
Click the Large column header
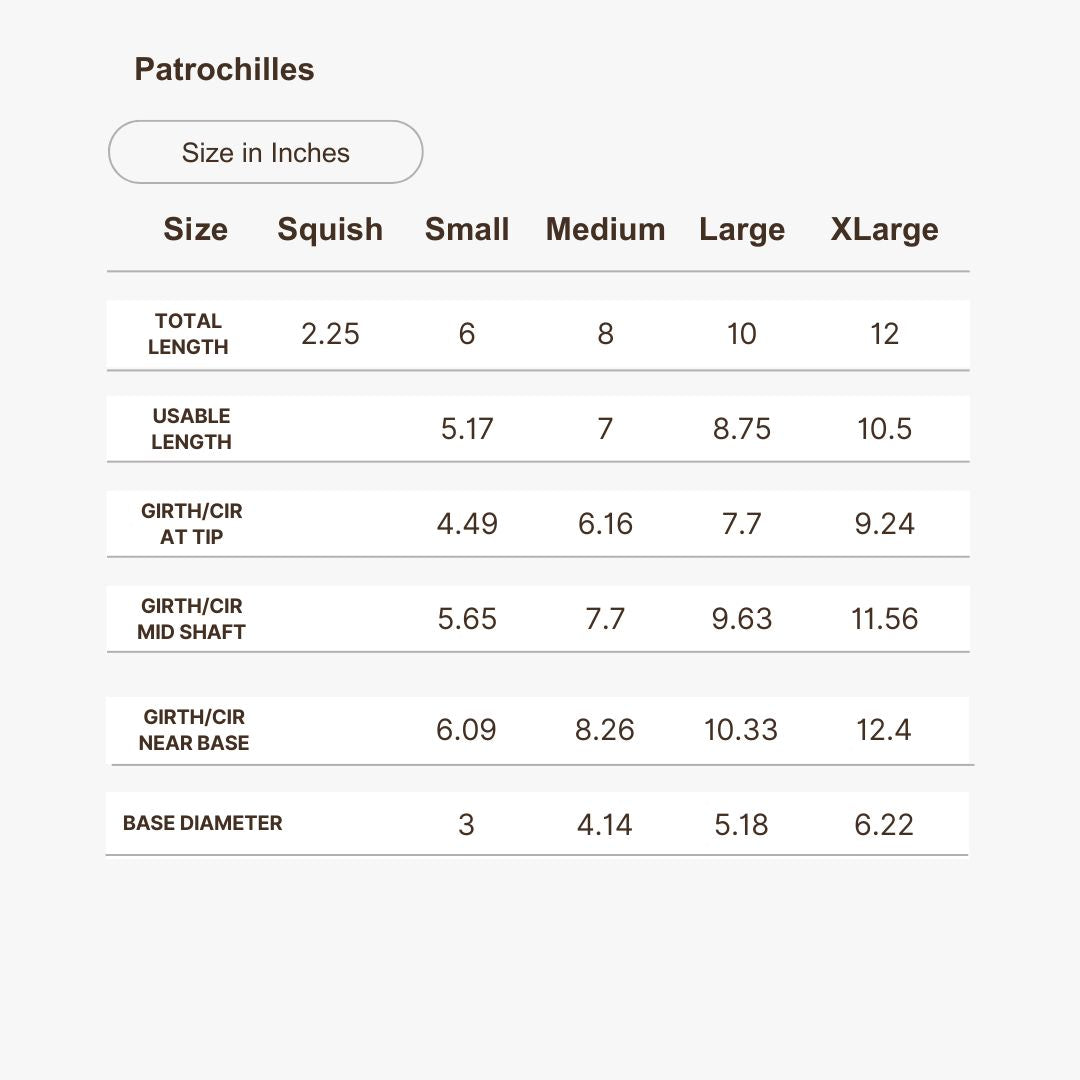tap(742, 229)
